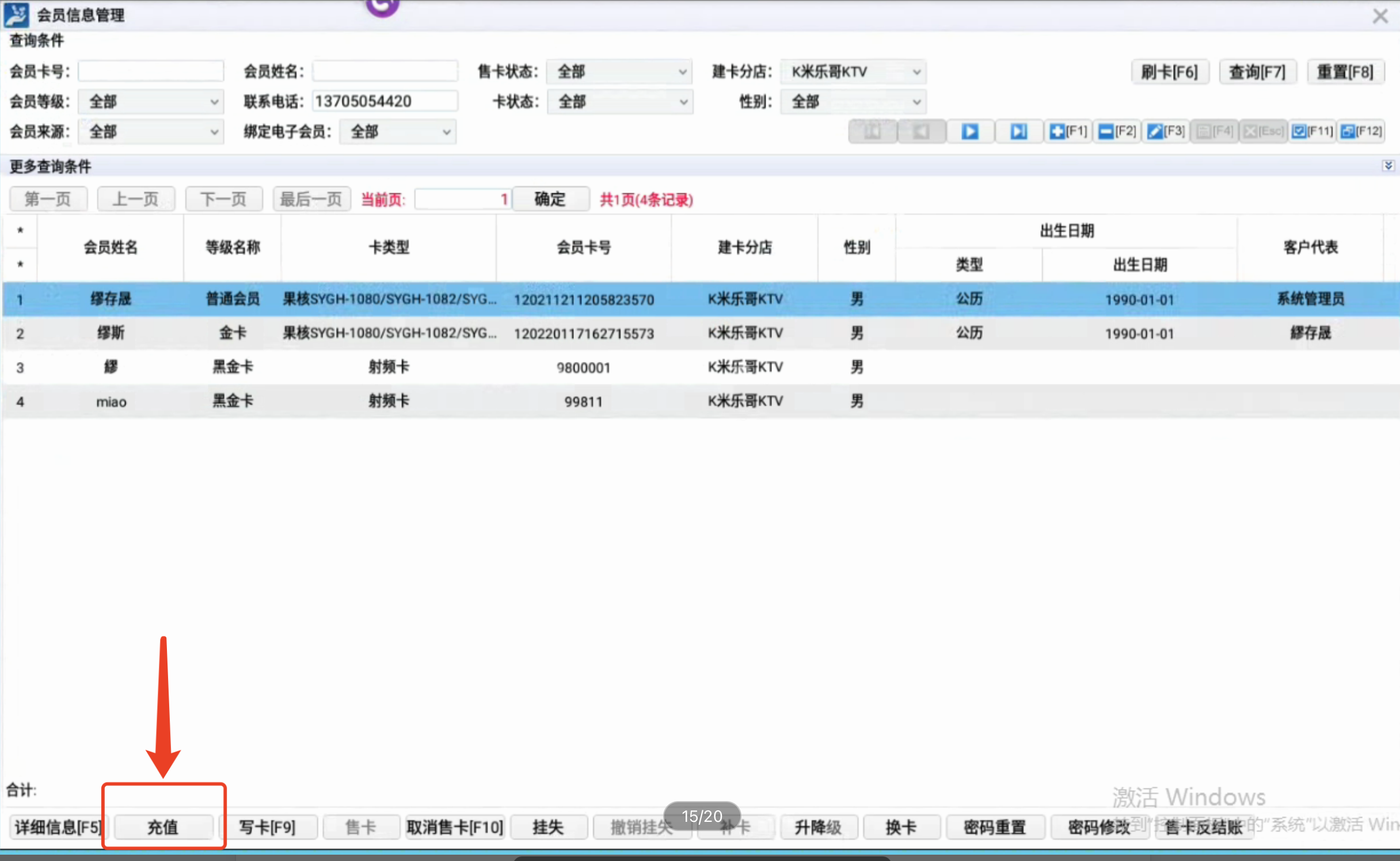Open the 绑定电子会员 dropdown
This screenshot has height=861, width=1400.
tap(398, 132)
